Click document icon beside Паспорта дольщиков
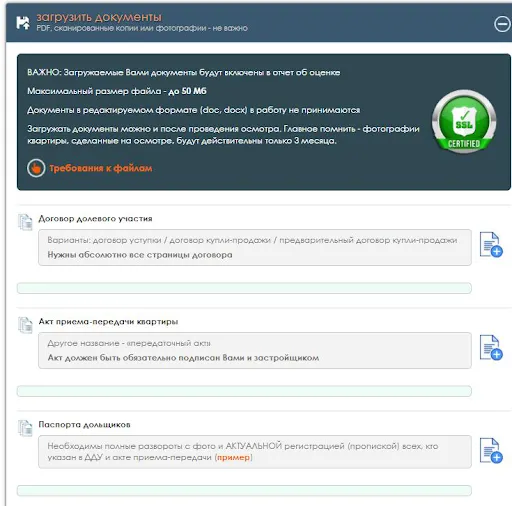 pyautogui.click(x=25, y=428)
